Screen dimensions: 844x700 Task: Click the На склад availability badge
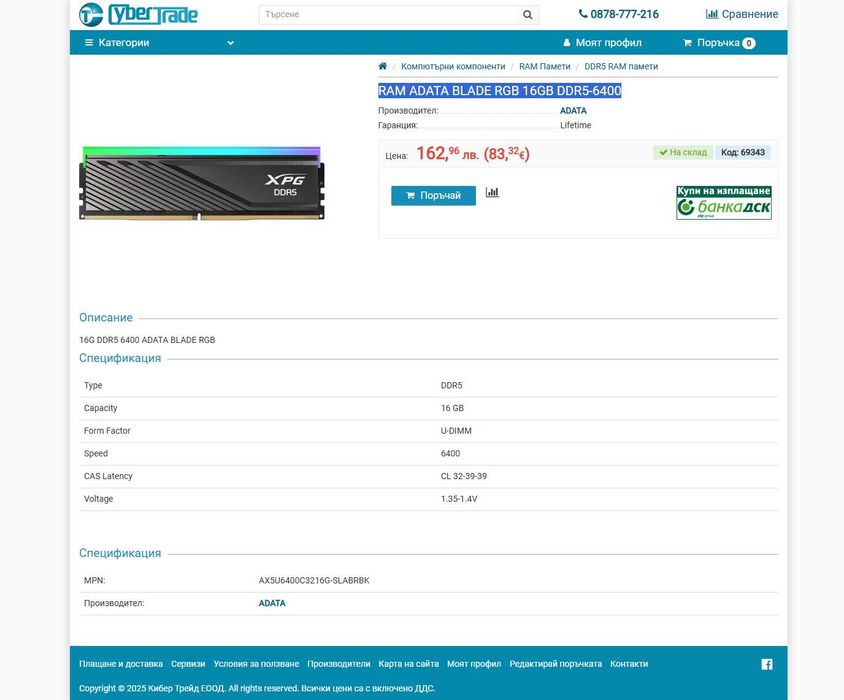(x=683, y=152)
